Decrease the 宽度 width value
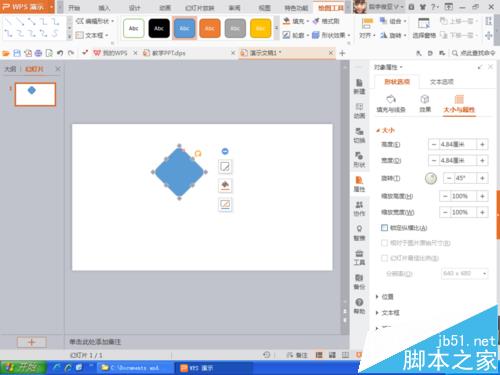This screenshot has height=375, width=500. click(434, 160)
